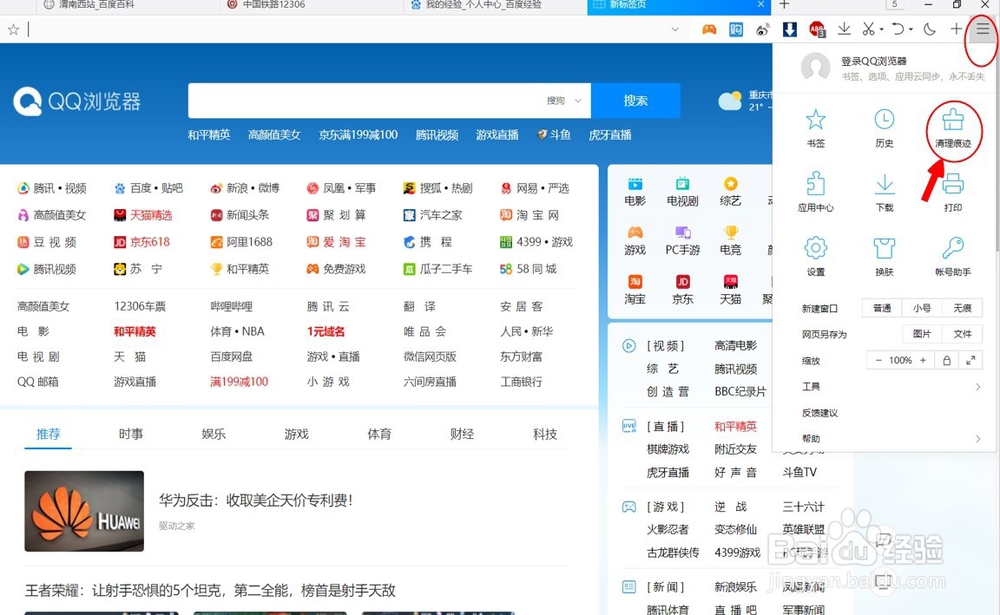Toggle night mode moon icon
Screen dimensions: 1000x615
[x=929, y=29]
